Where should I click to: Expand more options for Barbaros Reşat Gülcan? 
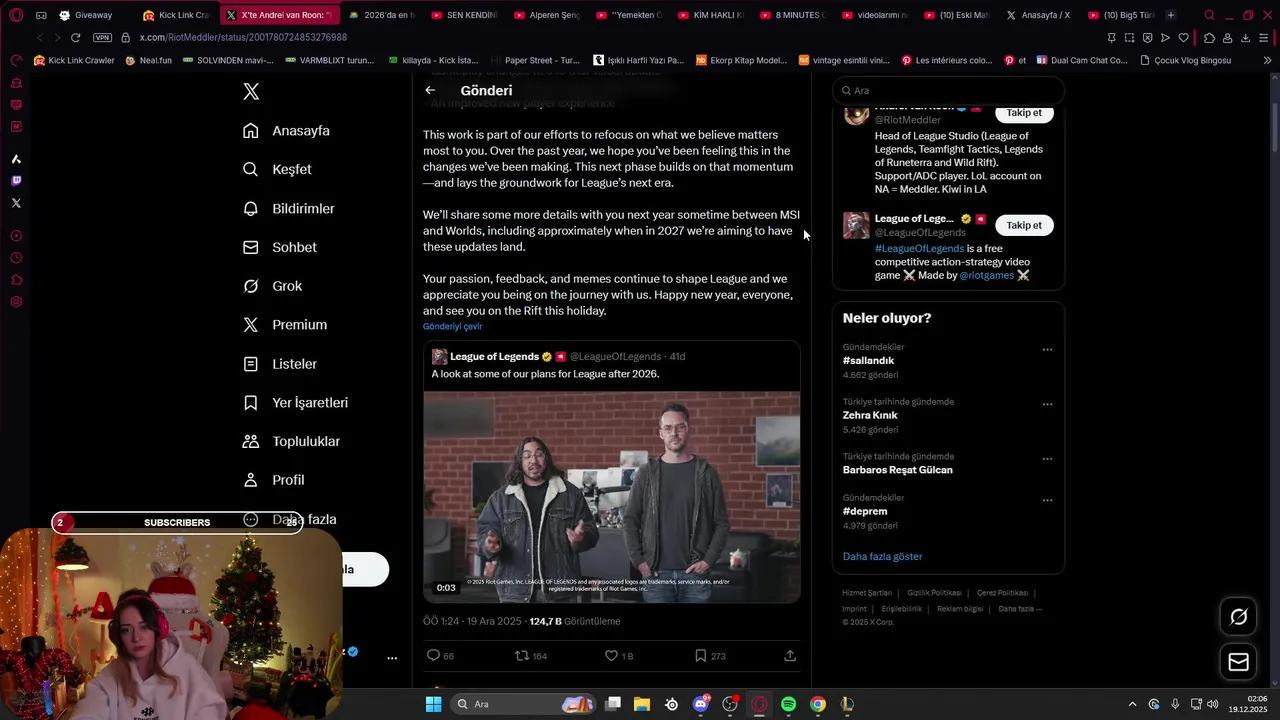tap(1047, 459)
